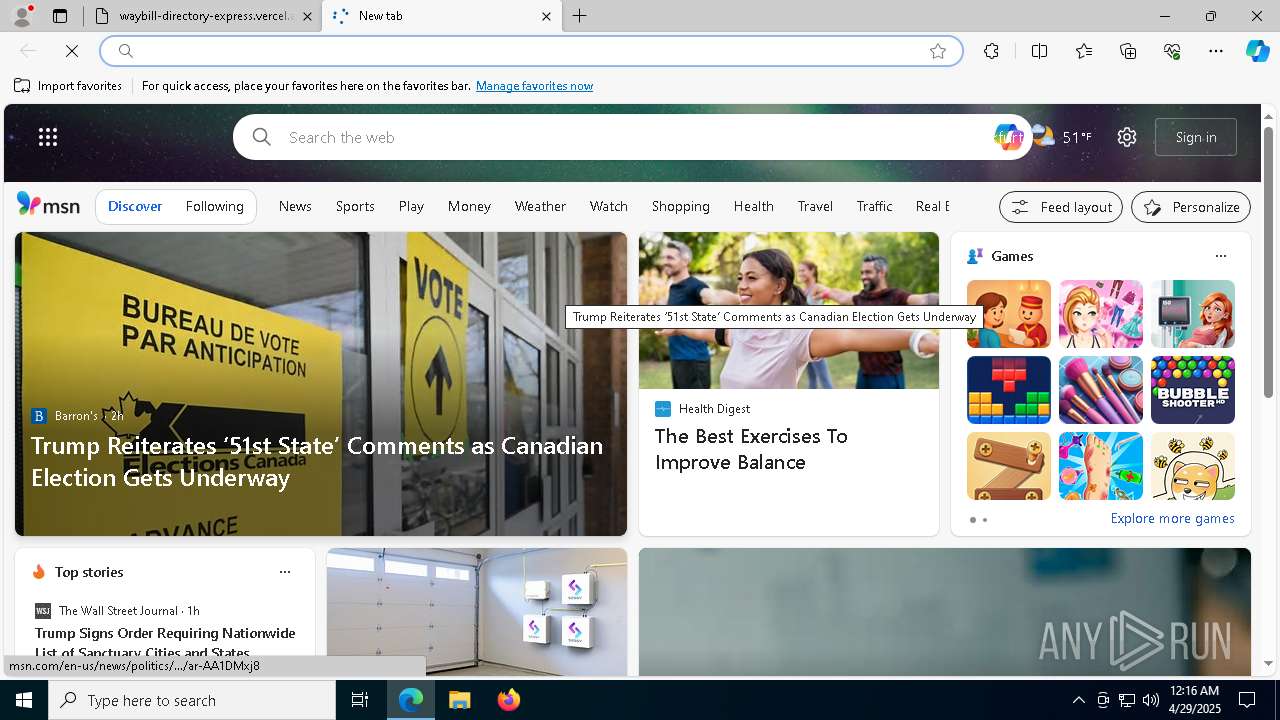Select the Following feed tab
The width and height of the screenshot is (1280, 720).
(215, 206)
